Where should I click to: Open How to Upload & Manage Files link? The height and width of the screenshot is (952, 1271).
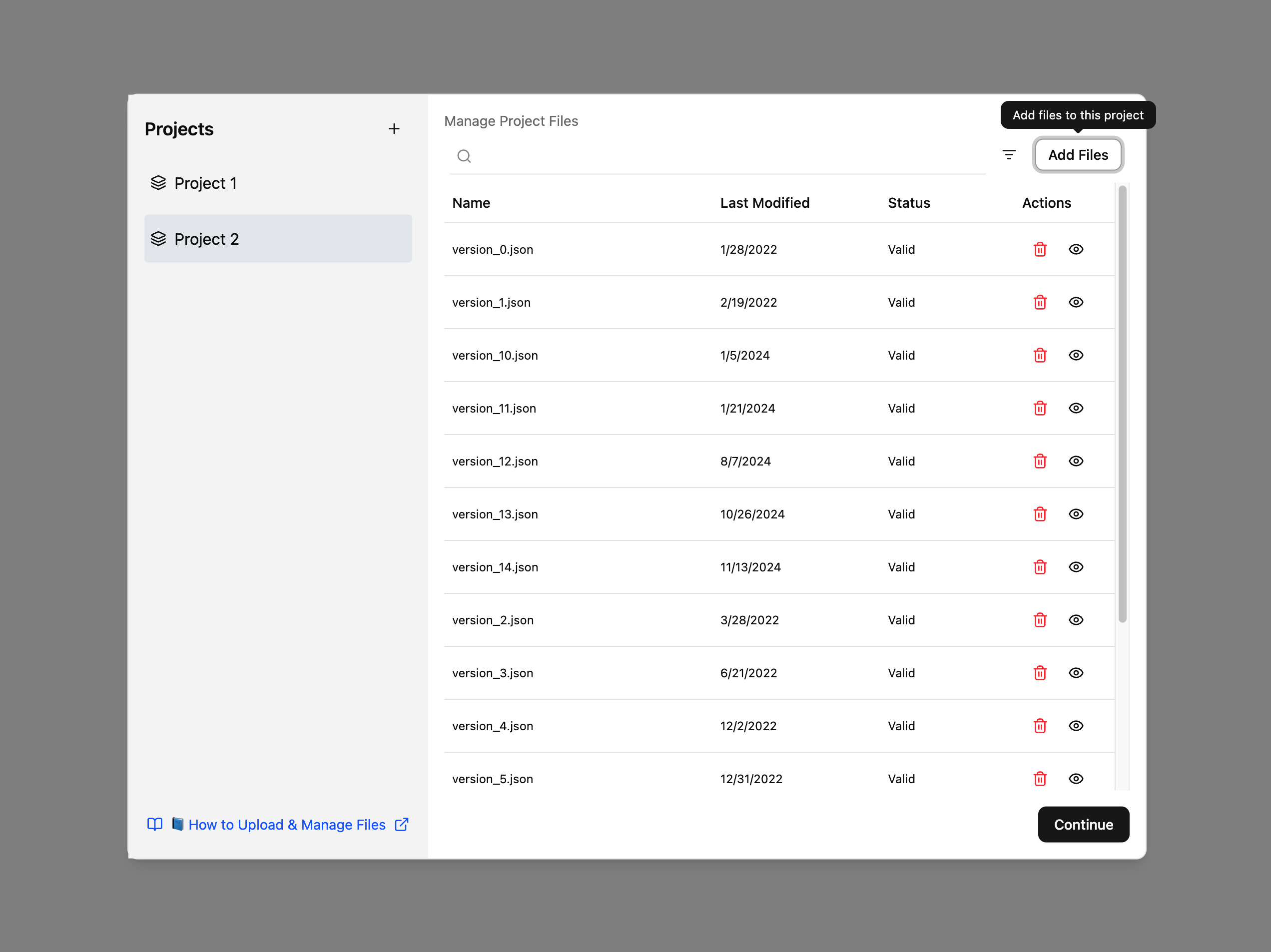point(286,825)
